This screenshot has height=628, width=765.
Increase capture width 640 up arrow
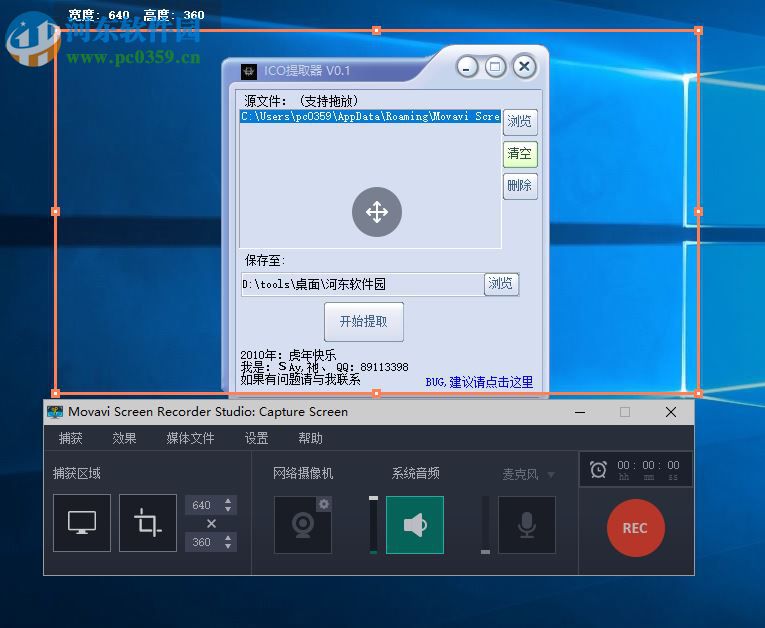click(x=228, y=501)
